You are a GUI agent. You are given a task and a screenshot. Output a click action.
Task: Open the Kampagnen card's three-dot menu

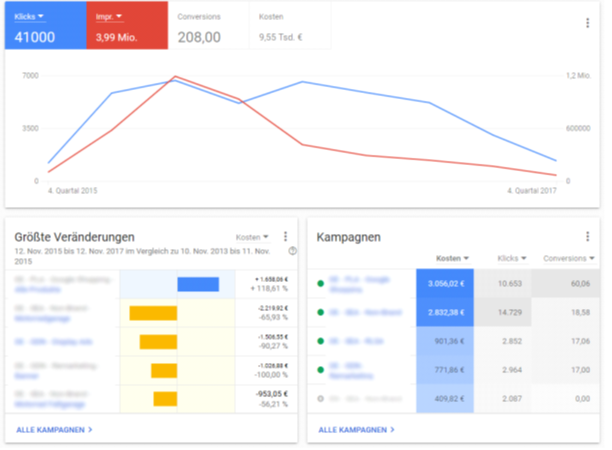[587, 237]
